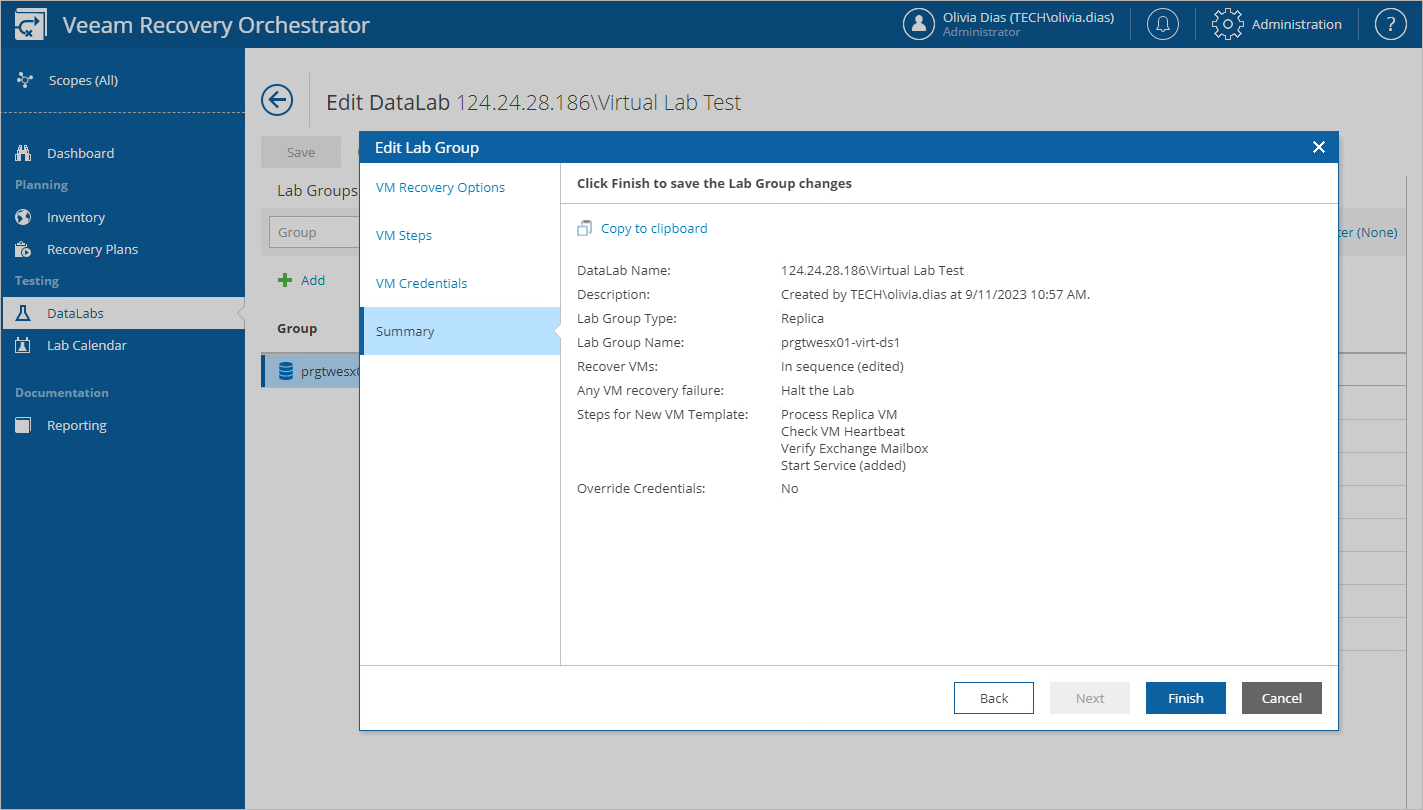Image resolution: width=1423 pixels, height=810 pixels.
Task: Click Finish to save Lab Group changes
Action: [x=1185, y=697]
